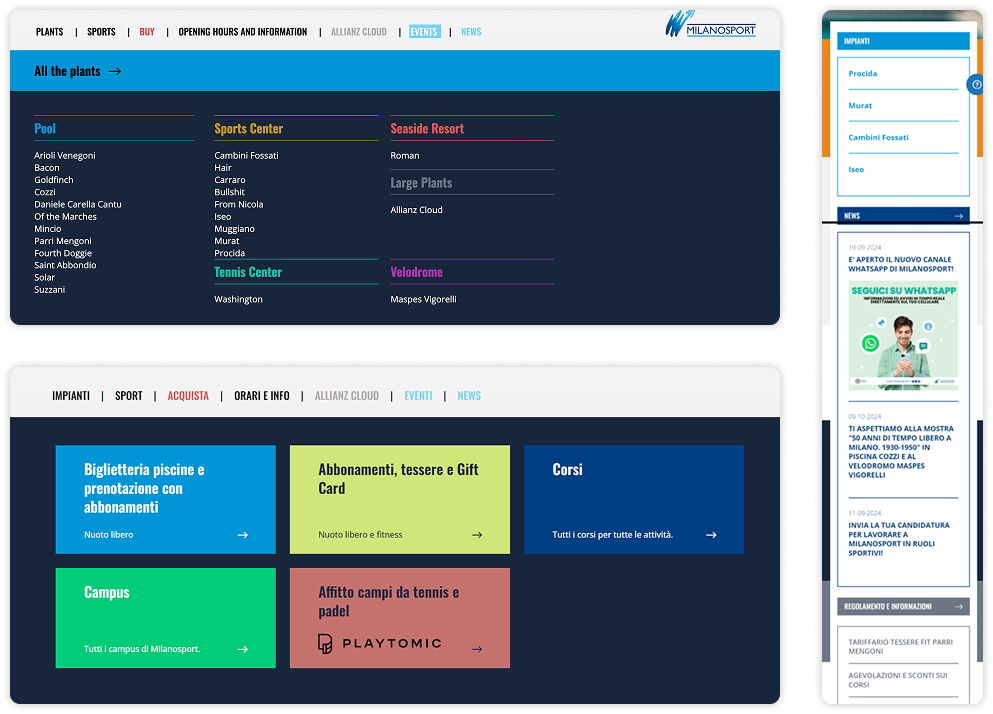The image size is (993, 714).
Task: Click the 'Procida' link under Impianti
Action: (x=861, y=73)
